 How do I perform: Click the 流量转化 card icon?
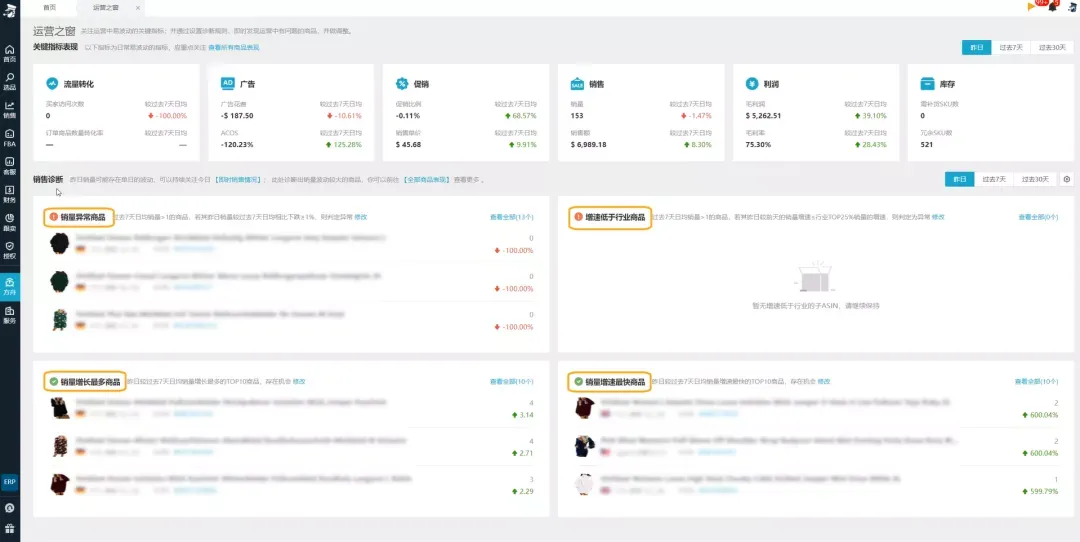point(52,83)
